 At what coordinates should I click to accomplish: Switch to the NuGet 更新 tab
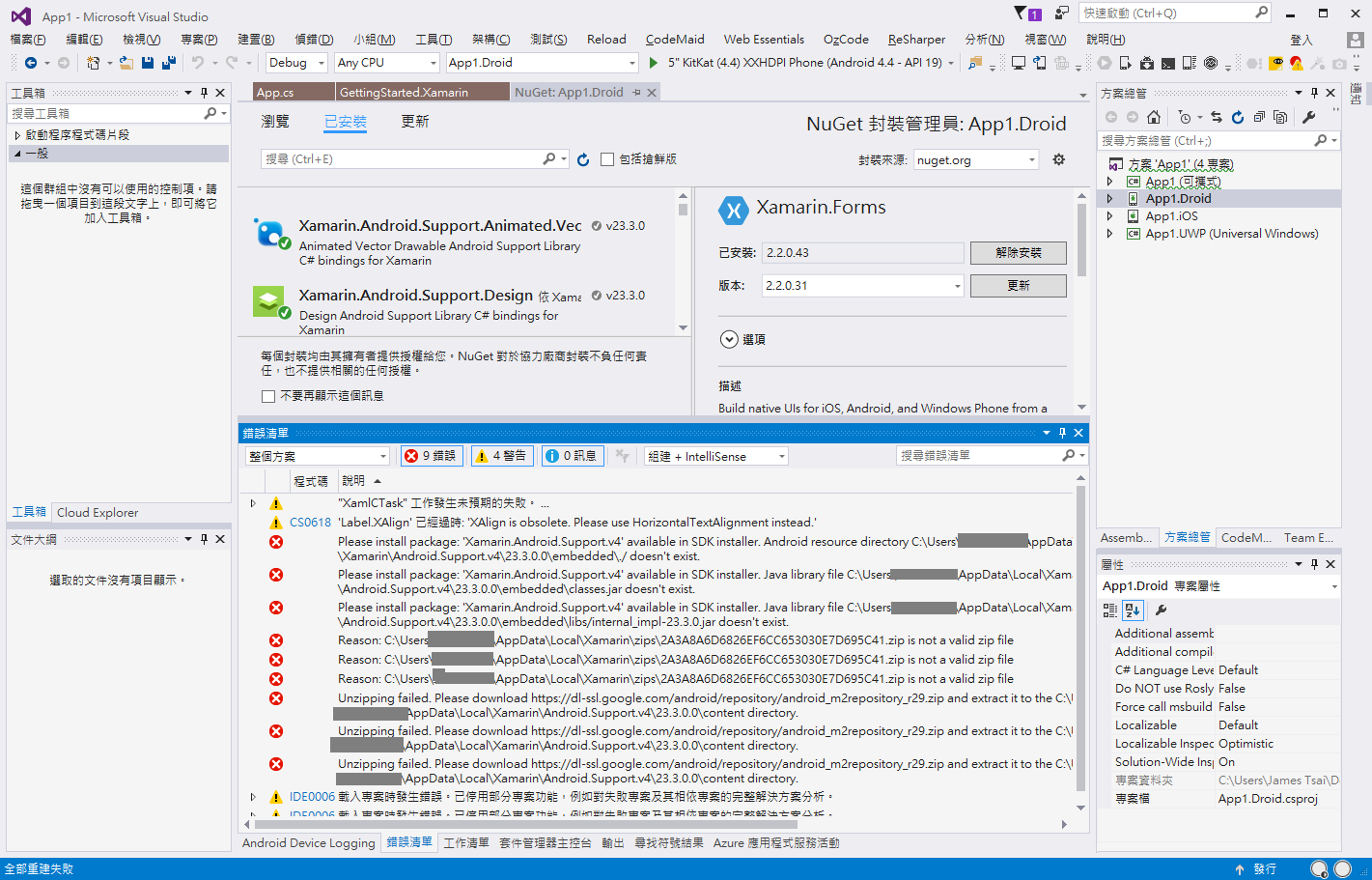tap(415, 122)
